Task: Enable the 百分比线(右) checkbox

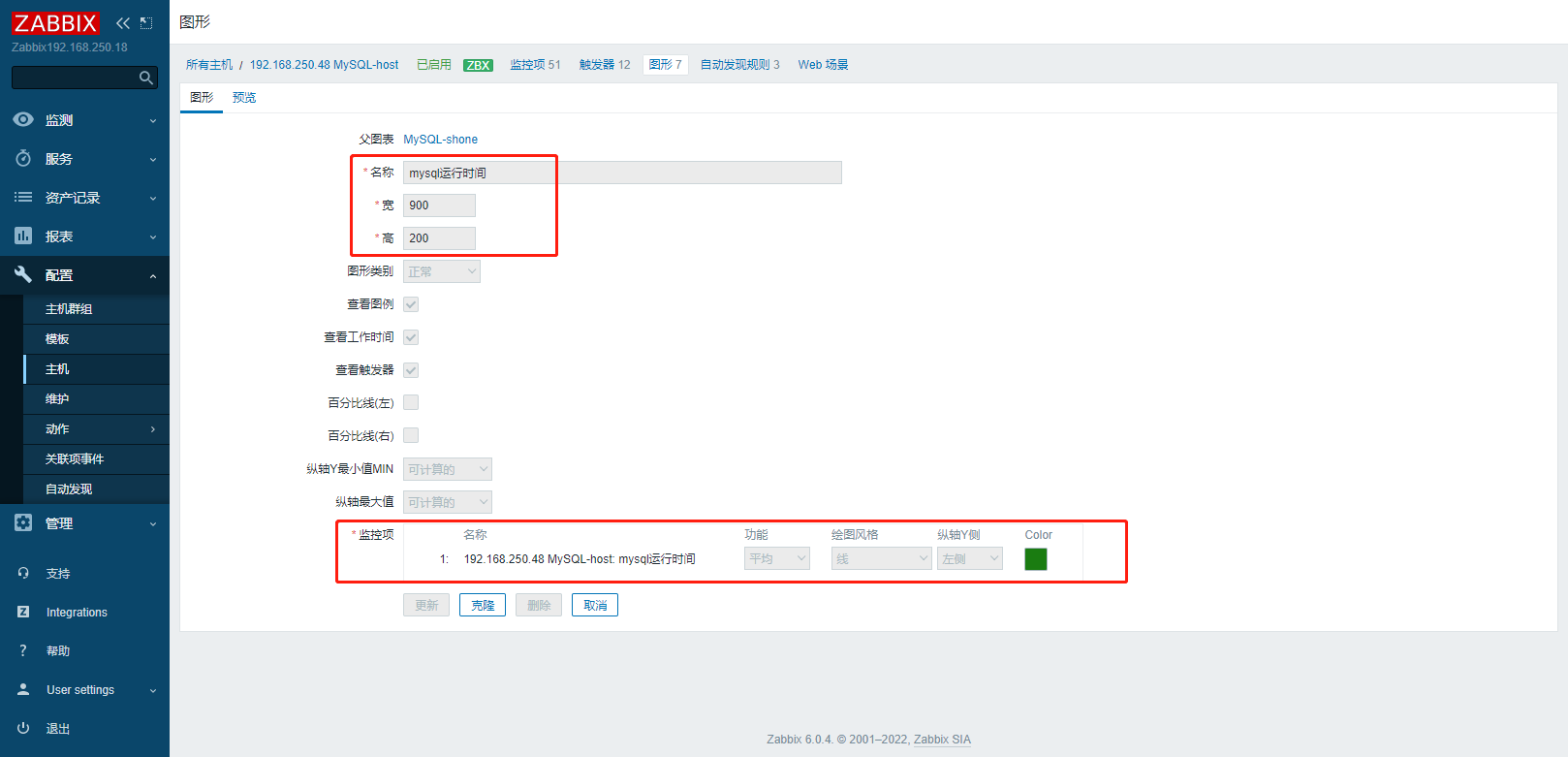Action: tap(411, 435)
